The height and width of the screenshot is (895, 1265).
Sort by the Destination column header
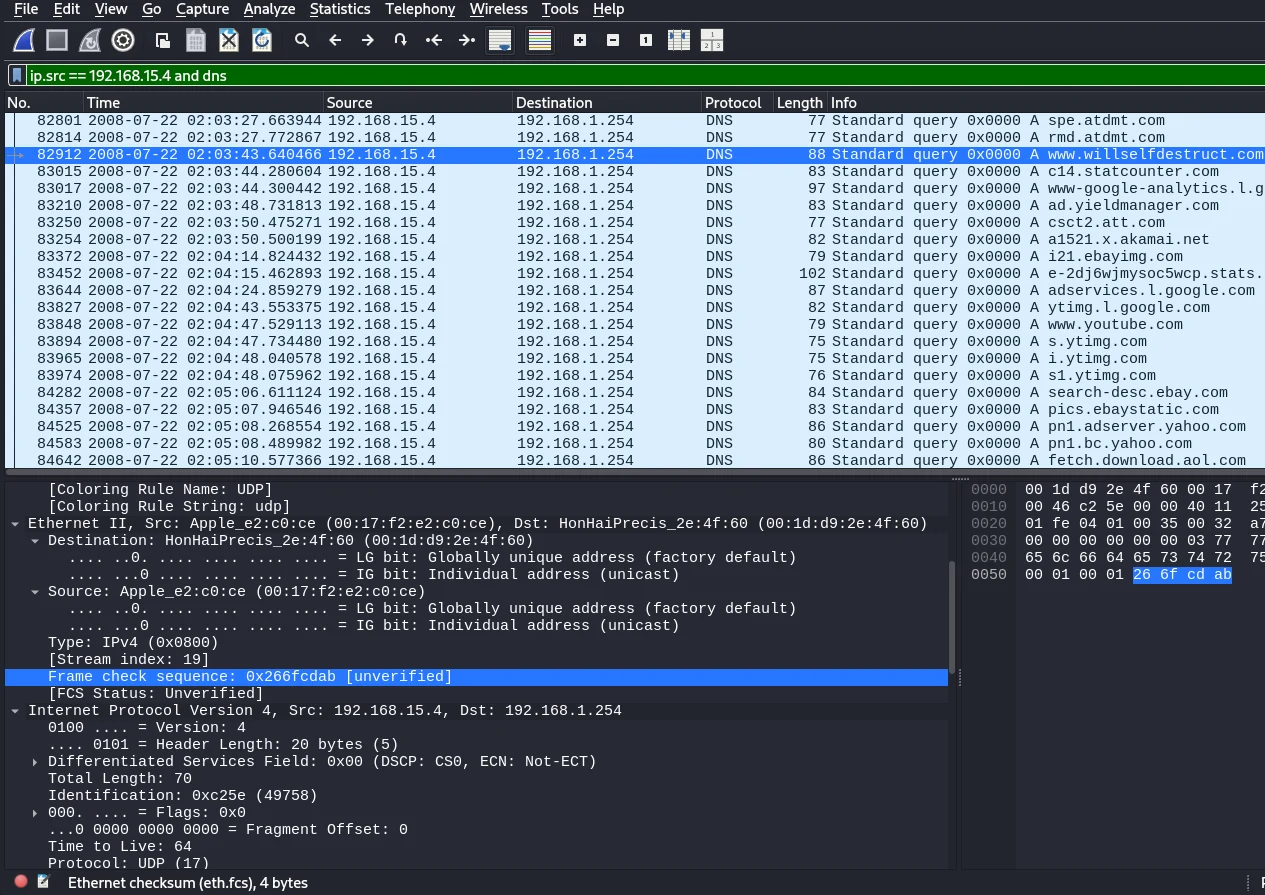(607, 102)
